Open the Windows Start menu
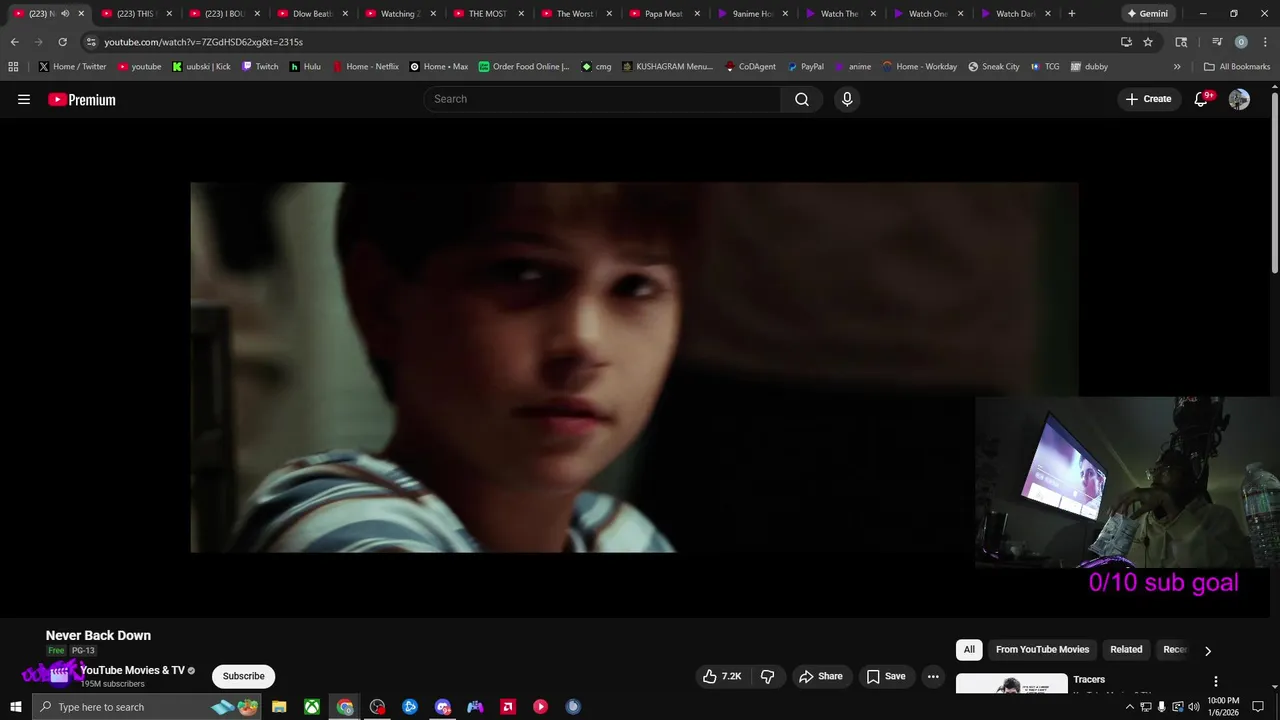Screen dimensions: 1280x720 tap(15, 707)
